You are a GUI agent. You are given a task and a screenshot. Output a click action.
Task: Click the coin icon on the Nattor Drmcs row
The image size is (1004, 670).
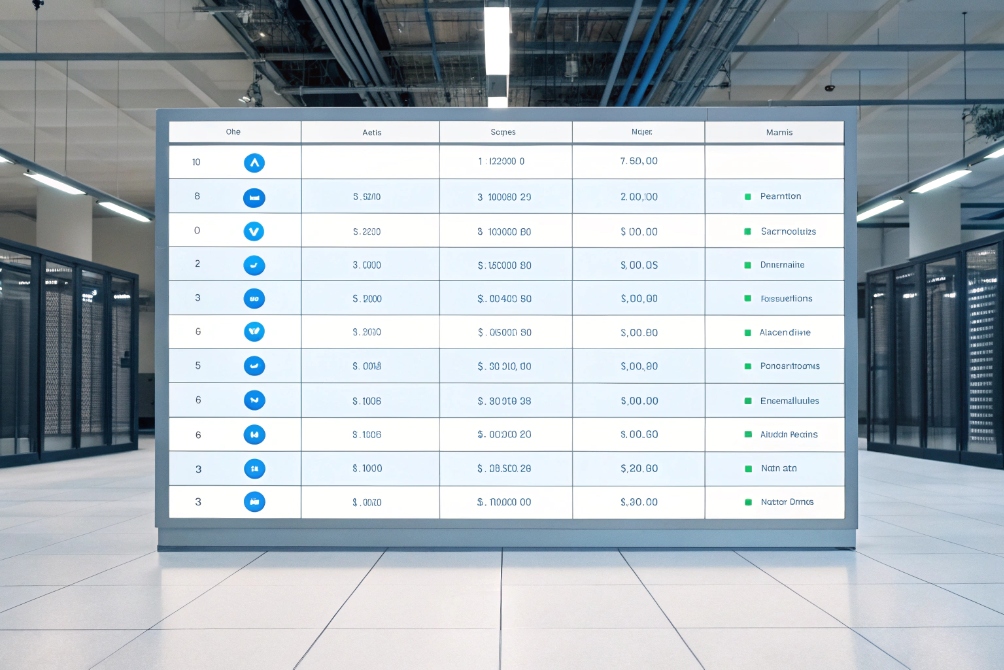click(x=253, y=501)
